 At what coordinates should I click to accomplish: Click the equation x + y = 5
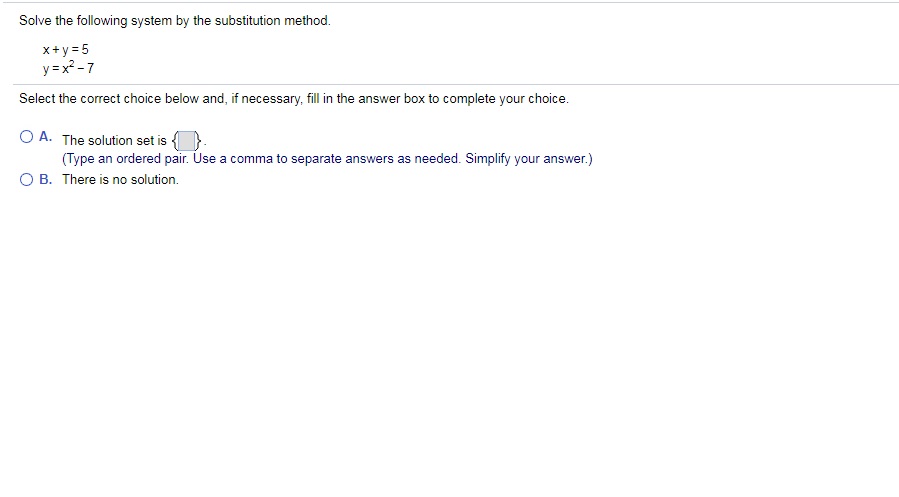pyautogui.click(x=67, y=49)
